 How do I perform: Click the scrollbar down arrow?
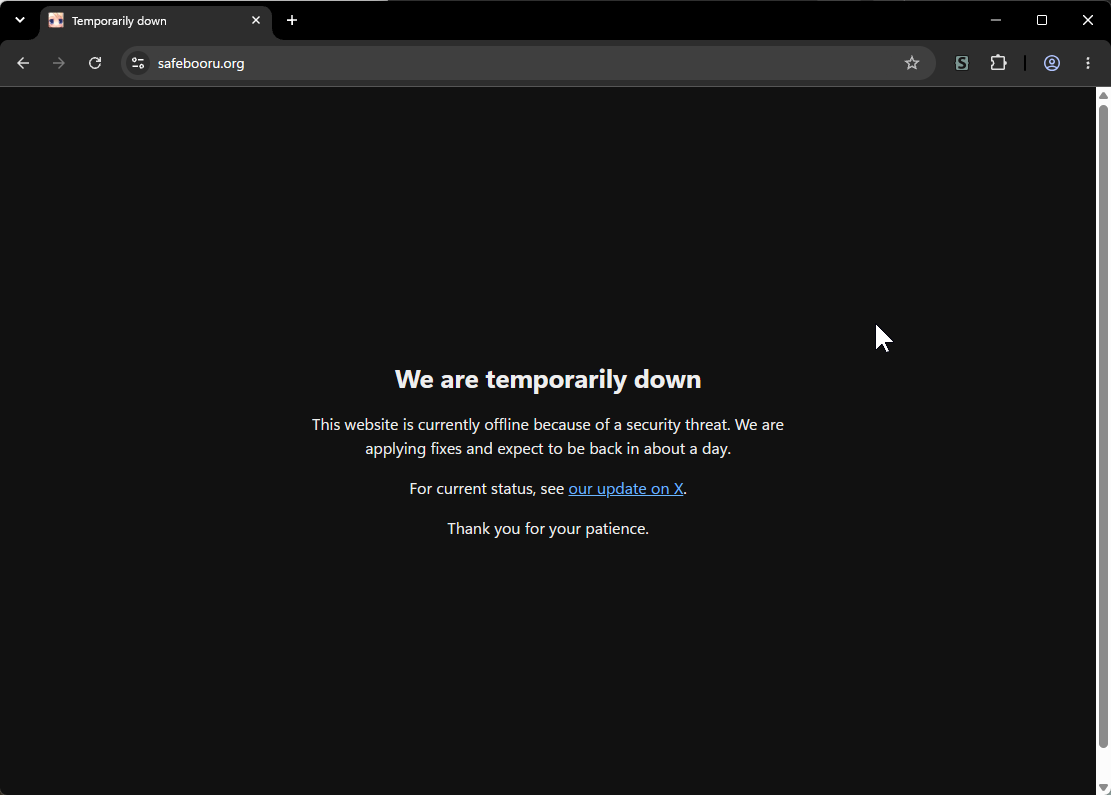[1103, 787]
